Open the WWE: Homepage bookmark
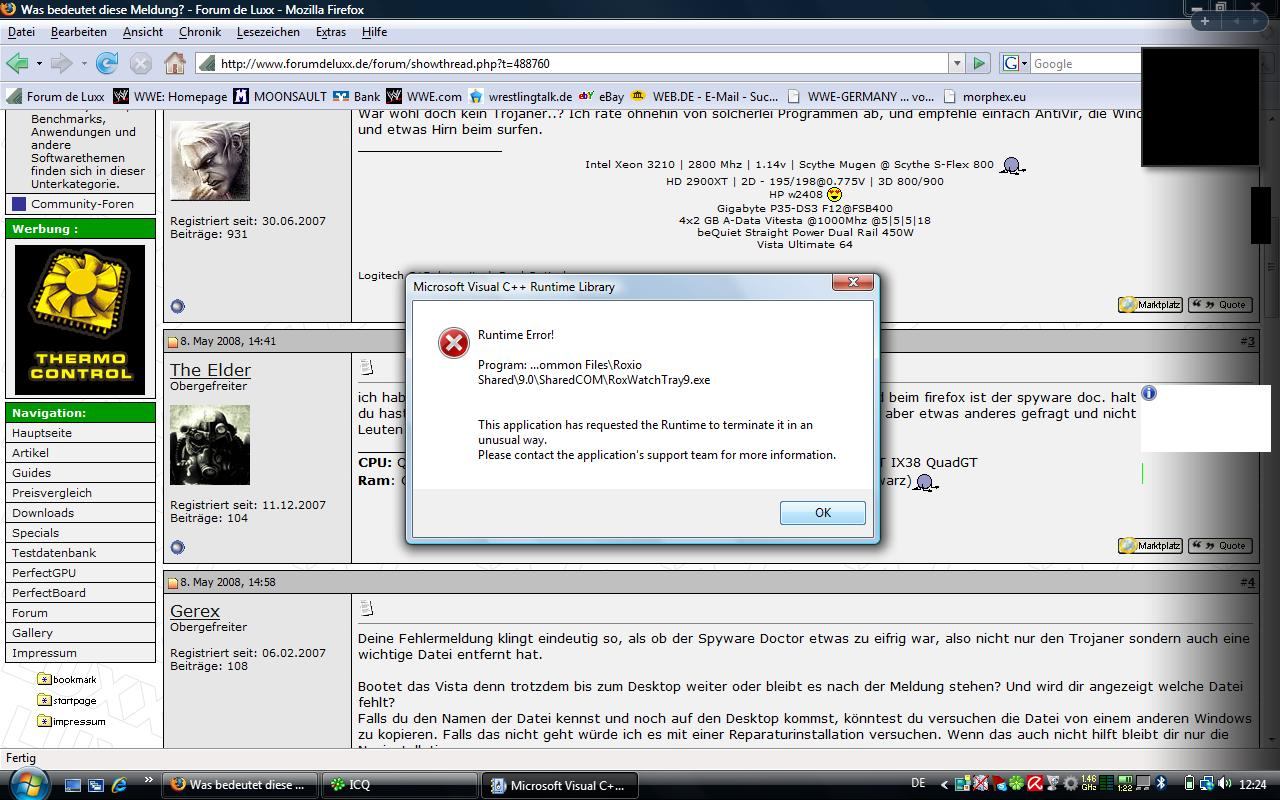 tap(170, 97)
